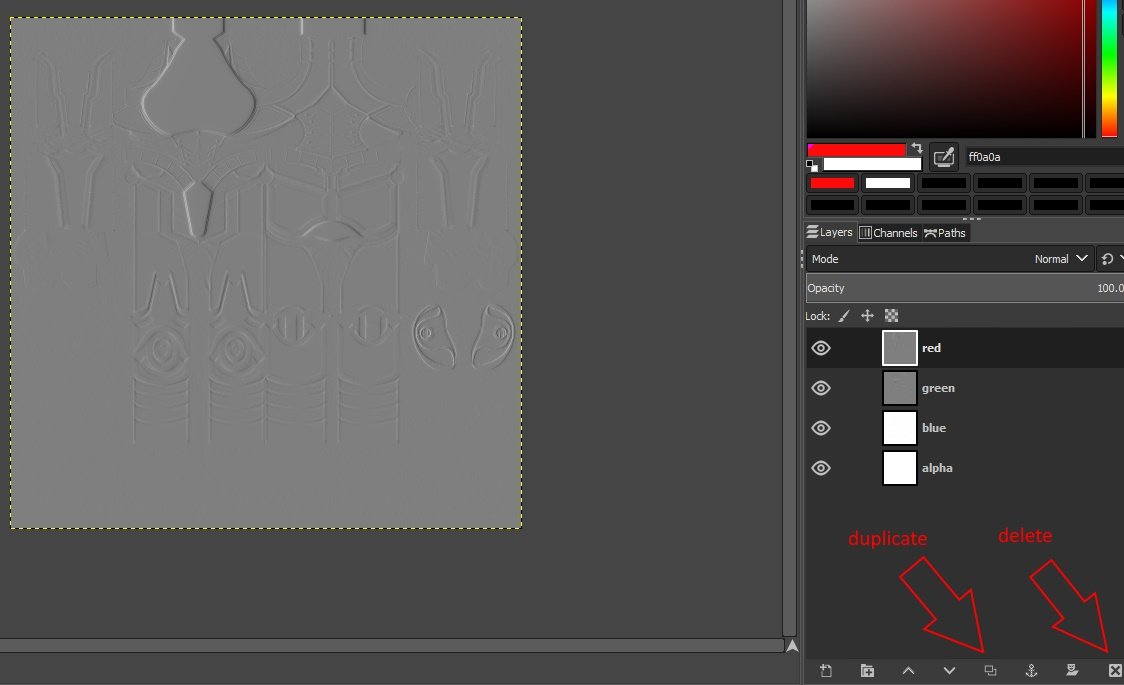Select the alpha layer name

(937, 468)
